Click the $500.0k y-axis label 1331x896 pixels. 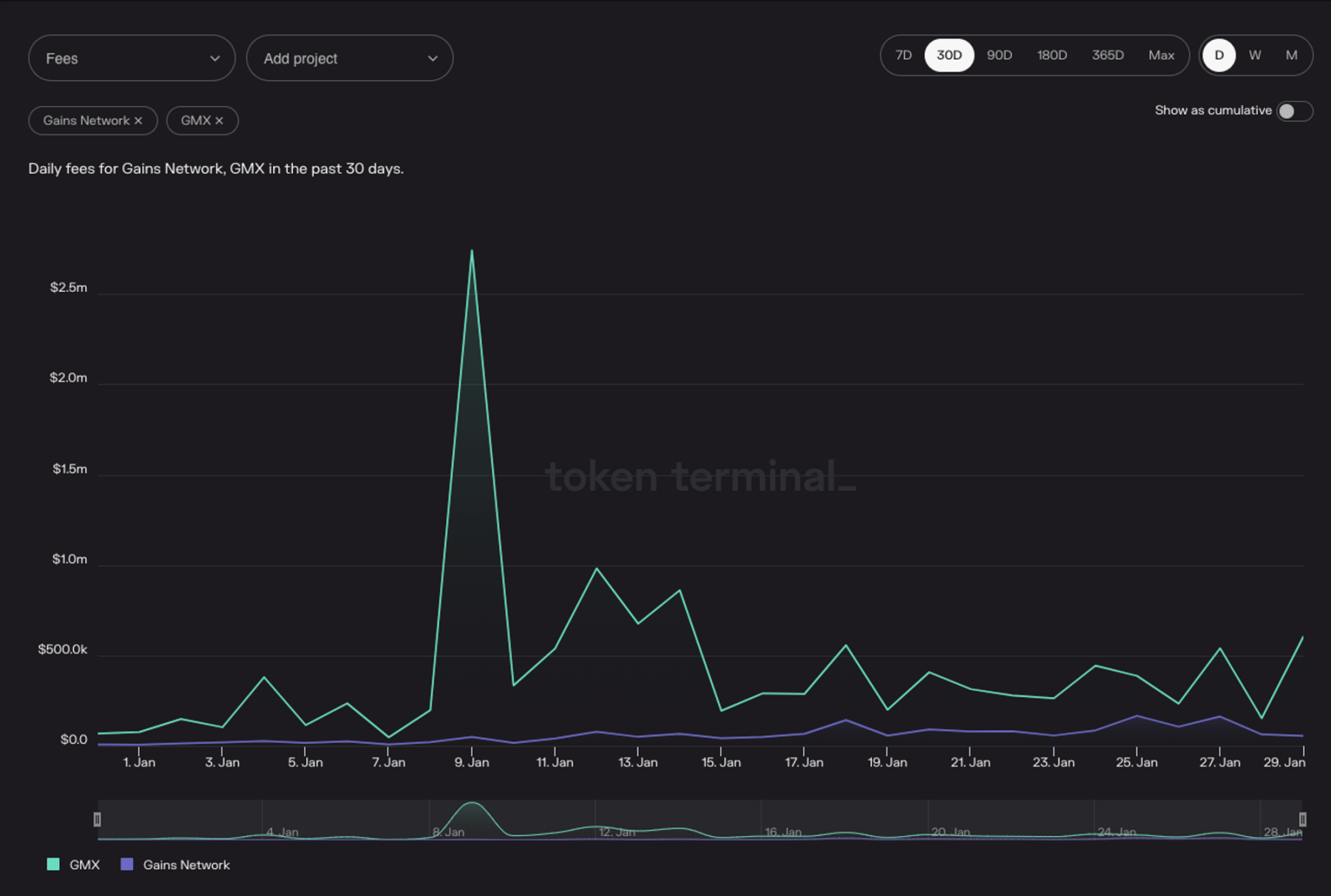(63, 649)
